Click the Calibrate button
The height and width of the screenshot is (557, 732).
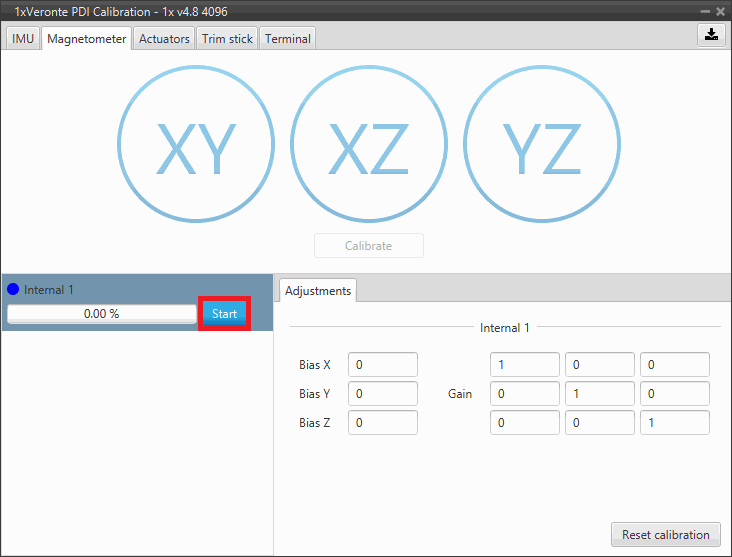pos(369,246)
